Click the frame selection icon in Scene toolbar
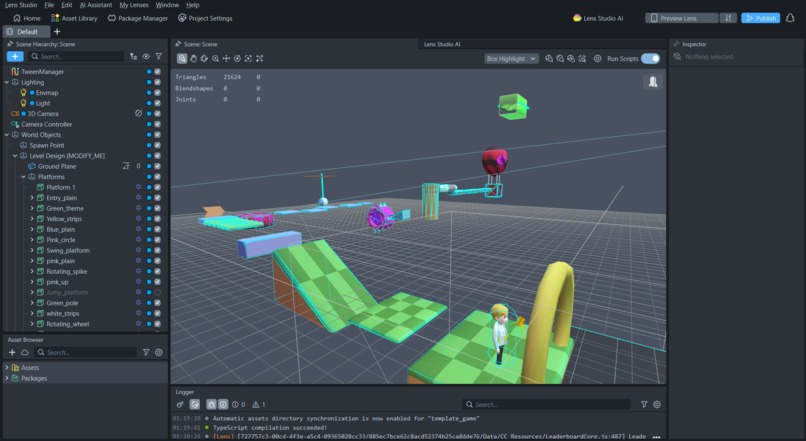 pyautogui.click(x=248, y=59)
